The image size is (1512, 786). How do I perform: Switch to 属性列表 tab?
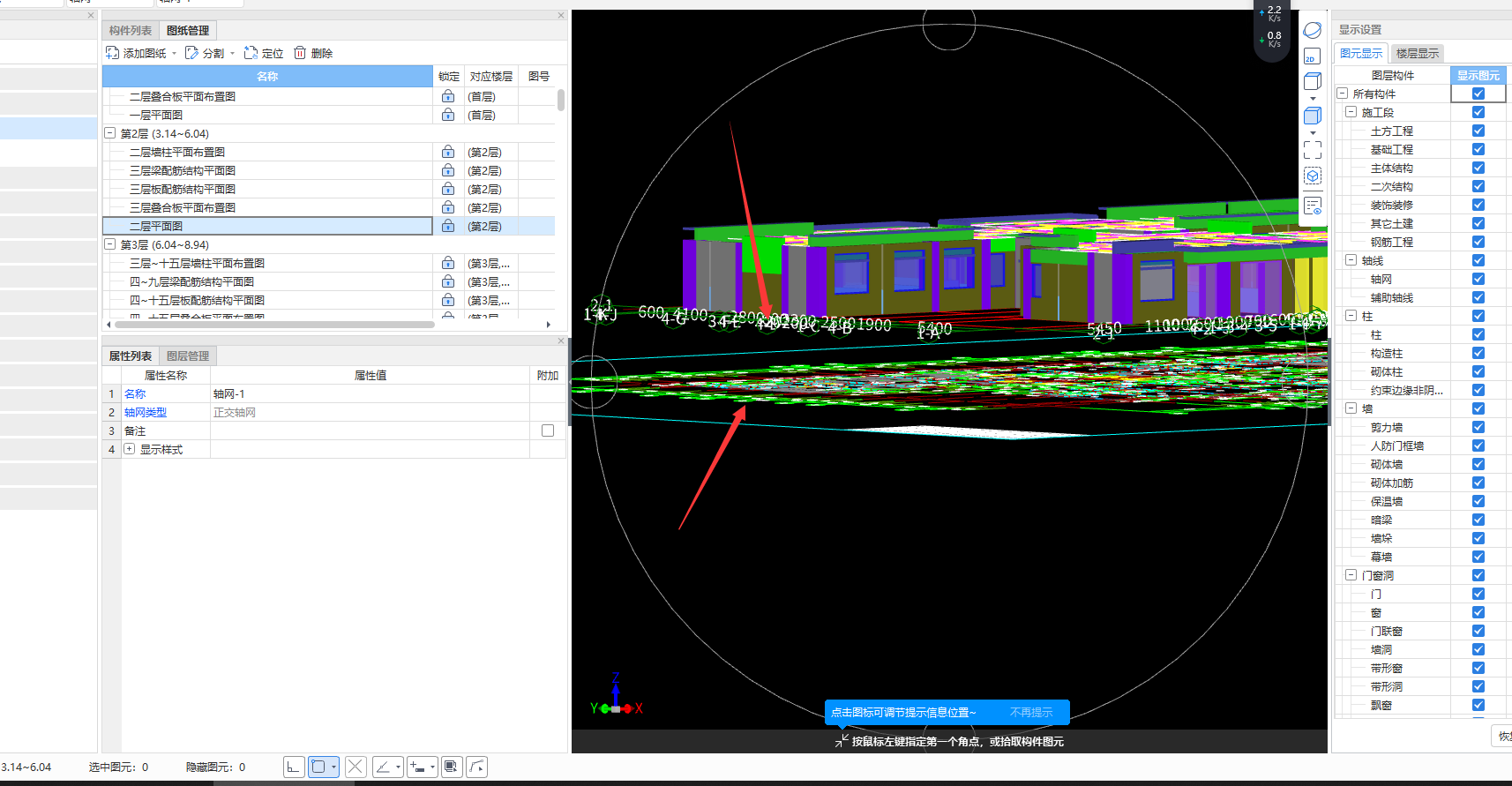(x=131, y=356)
